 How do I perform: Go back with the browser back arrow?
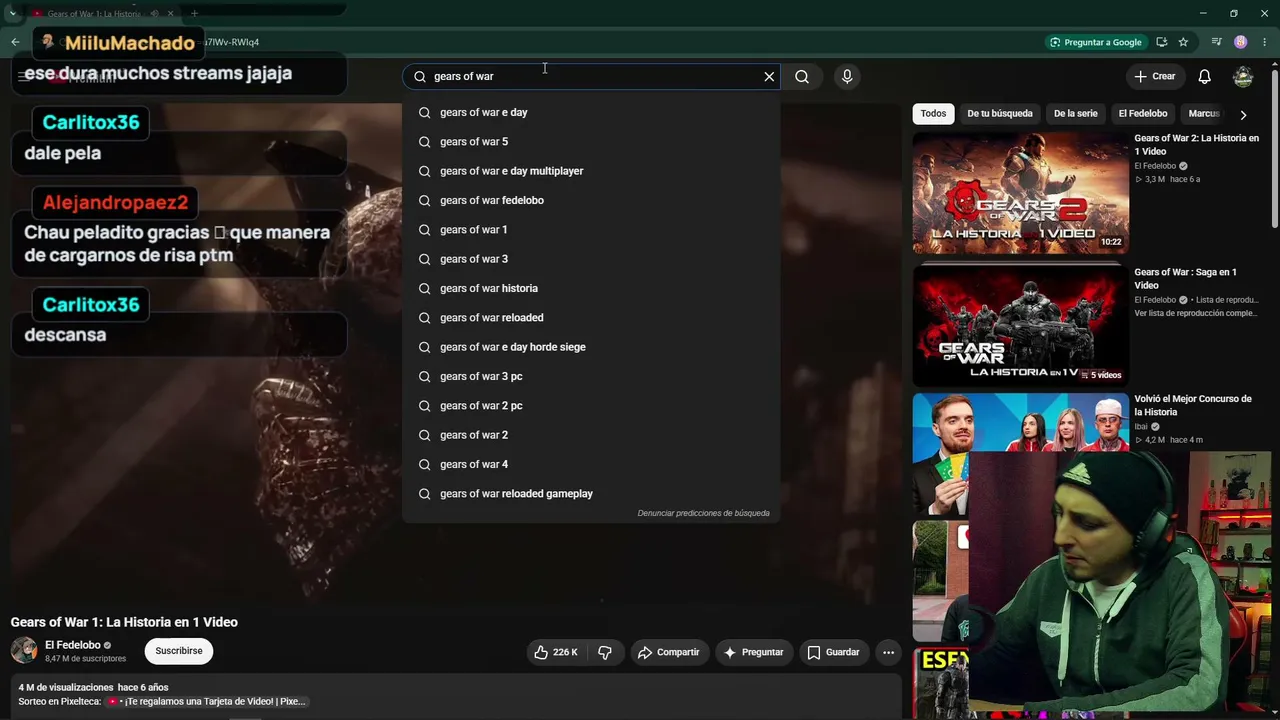(x=15, y=42)
